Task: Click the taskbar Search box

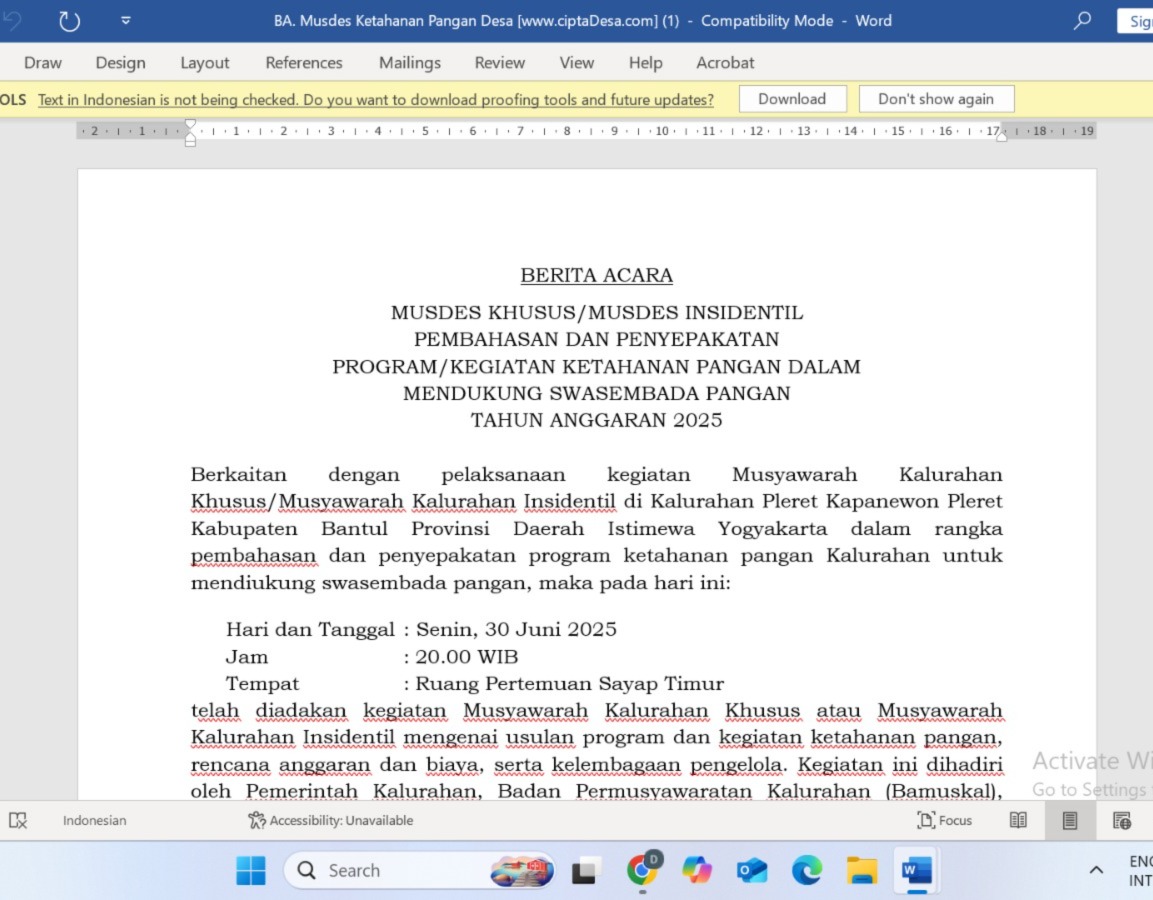Action: [x=419, y=871]
